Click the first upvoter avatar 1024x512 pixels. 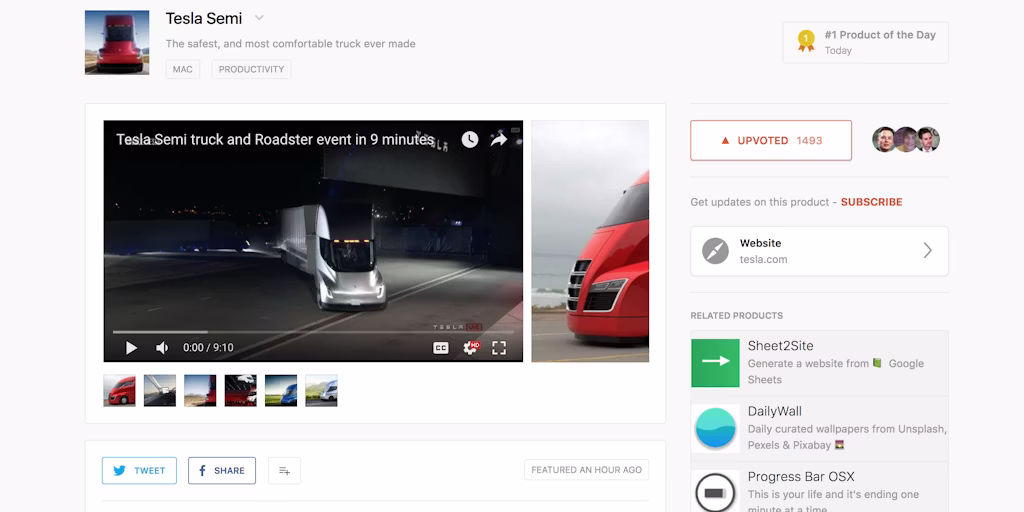pos(884,140)
